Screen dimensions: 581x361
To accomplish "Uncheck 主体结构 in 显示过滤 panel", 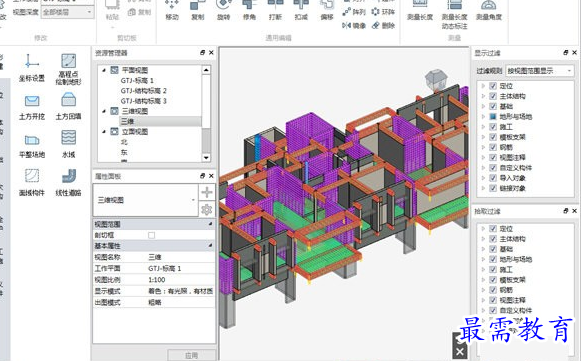I will (x=493, y=96).
